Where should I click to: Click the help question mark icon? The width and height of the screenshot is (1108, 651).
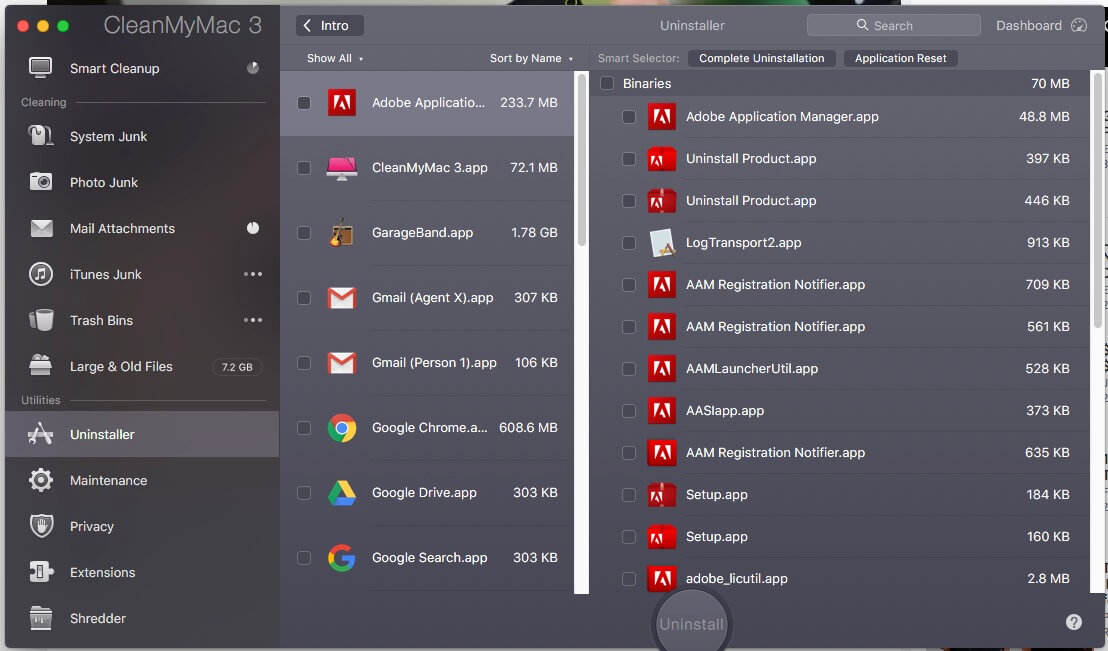tap(1073, 622)
